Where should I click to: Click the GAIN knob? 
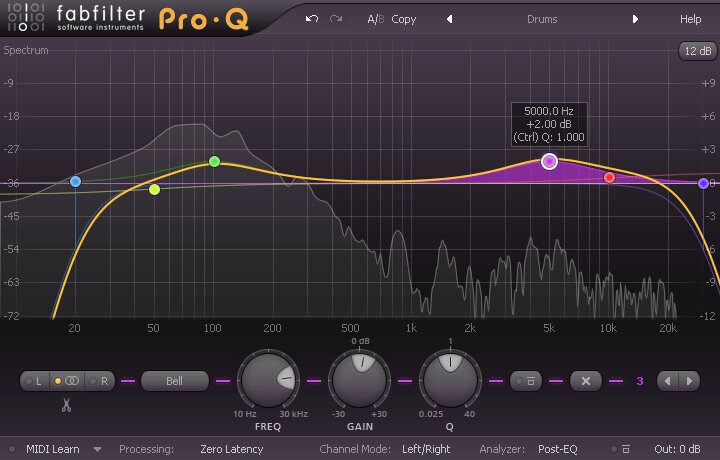tap(360, 380)
